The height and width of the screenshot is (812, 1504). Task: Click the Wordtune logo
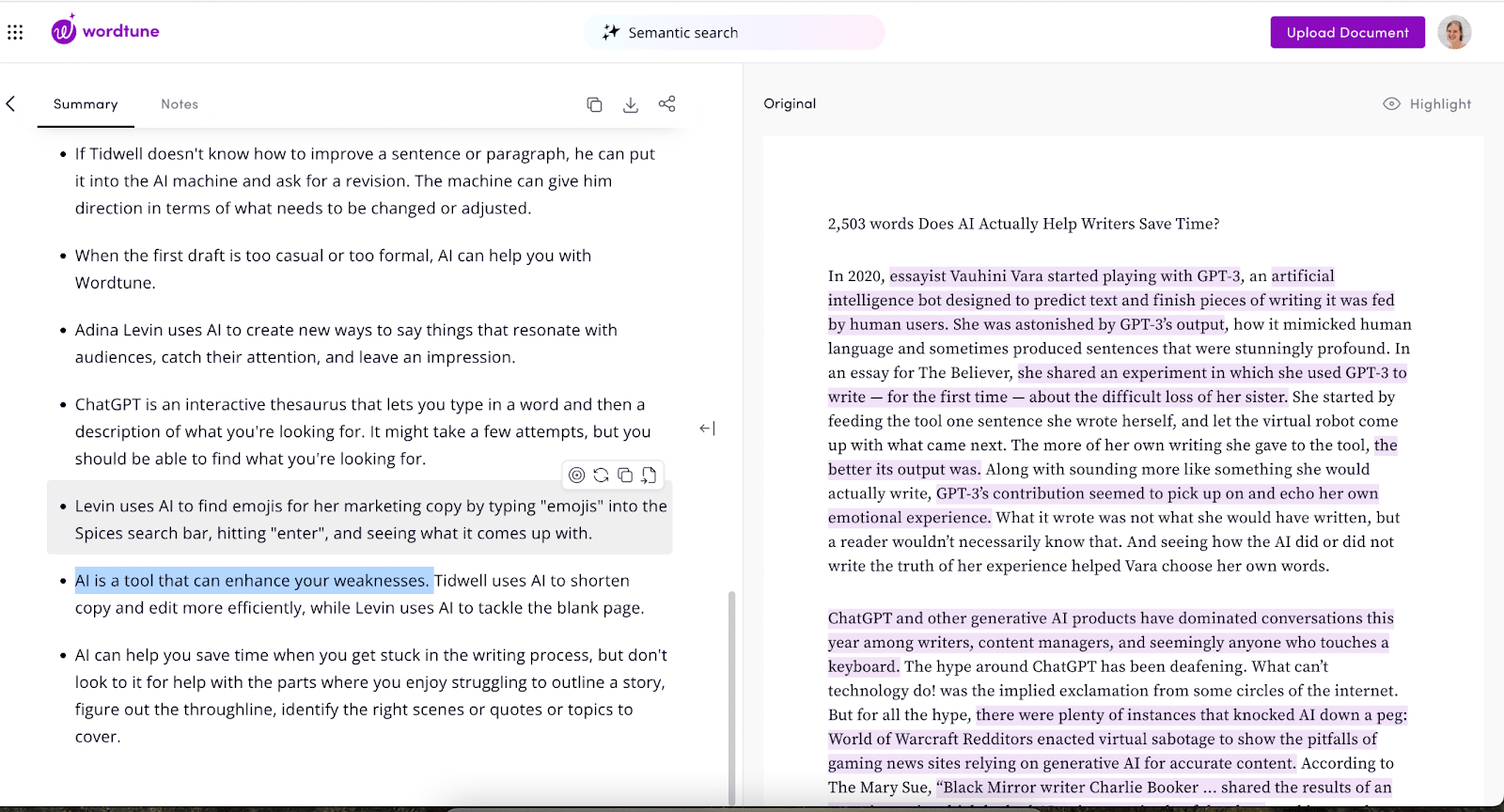(105, 31)
